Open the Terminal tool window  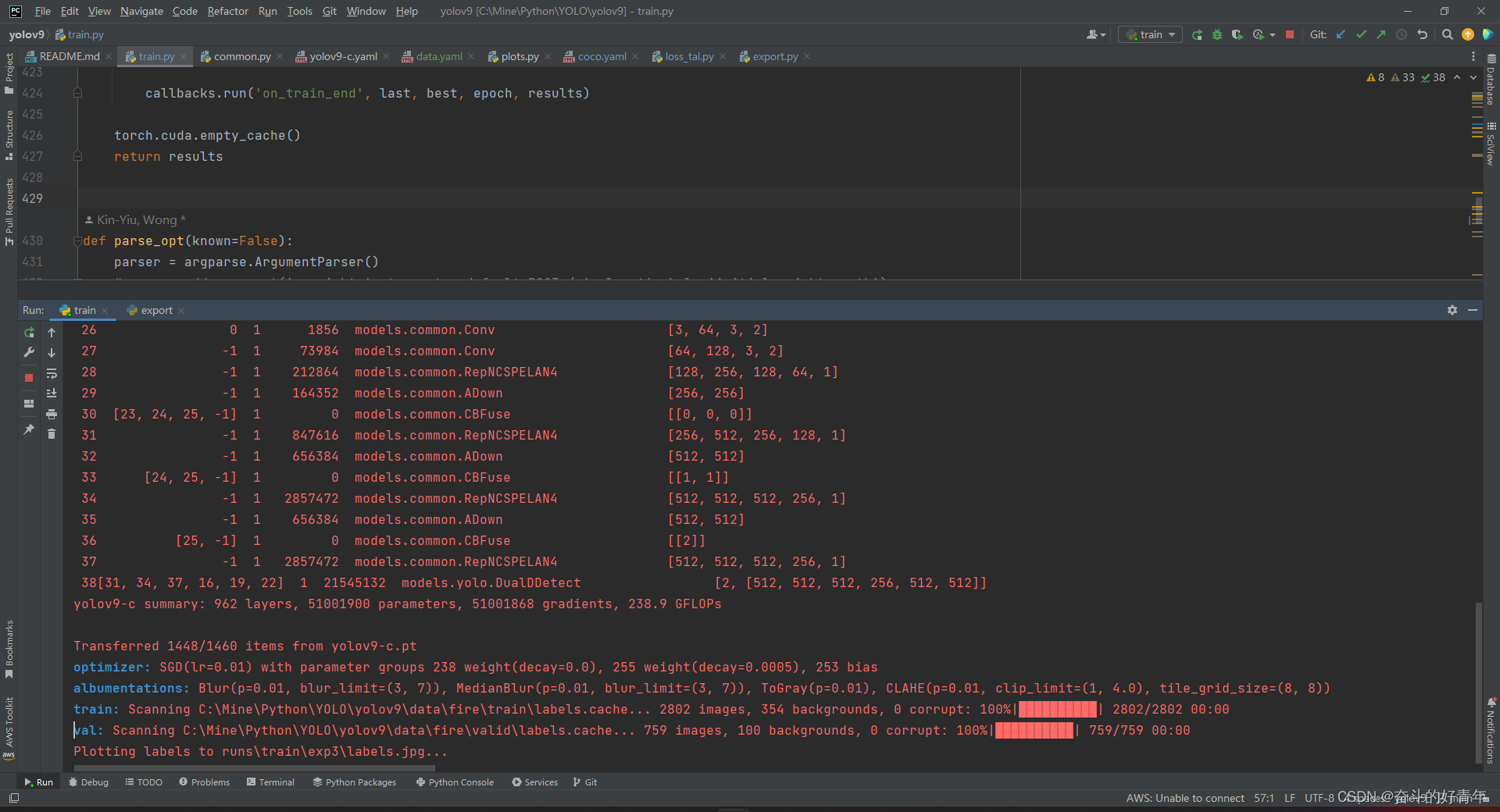tap(270, 782)
